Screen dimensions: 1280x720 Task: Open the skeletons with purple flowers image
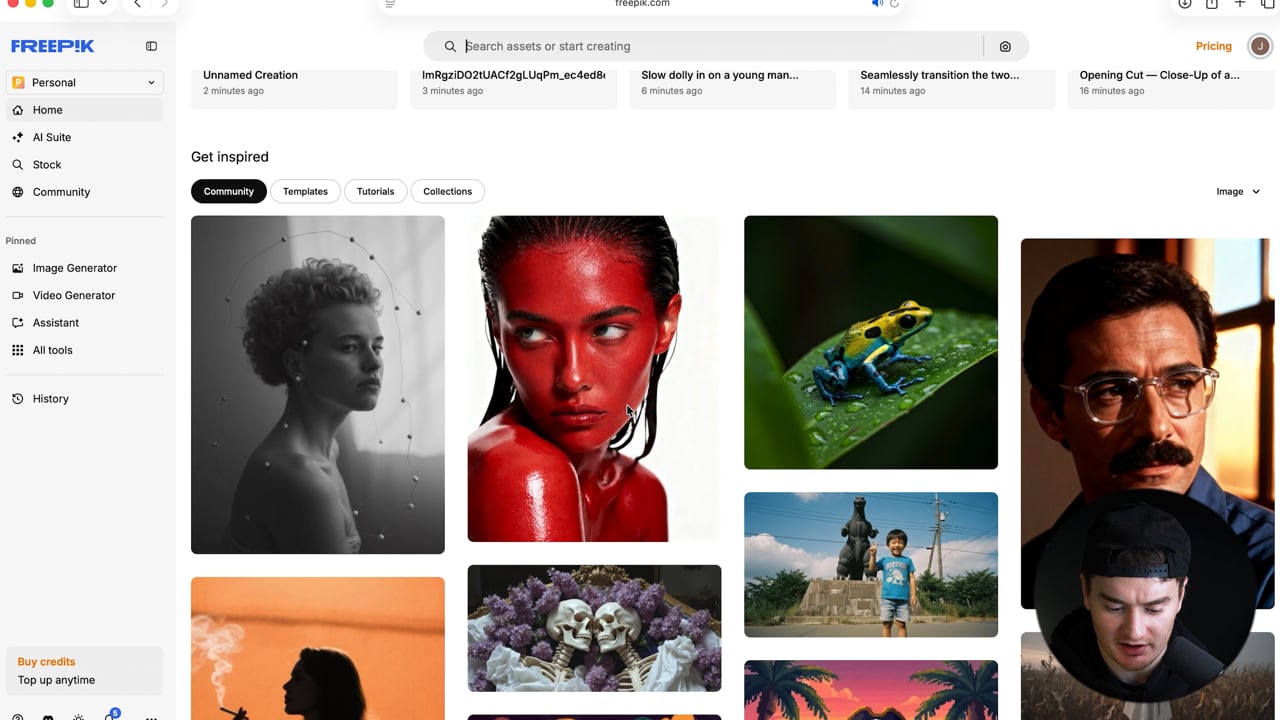point(594,628)
